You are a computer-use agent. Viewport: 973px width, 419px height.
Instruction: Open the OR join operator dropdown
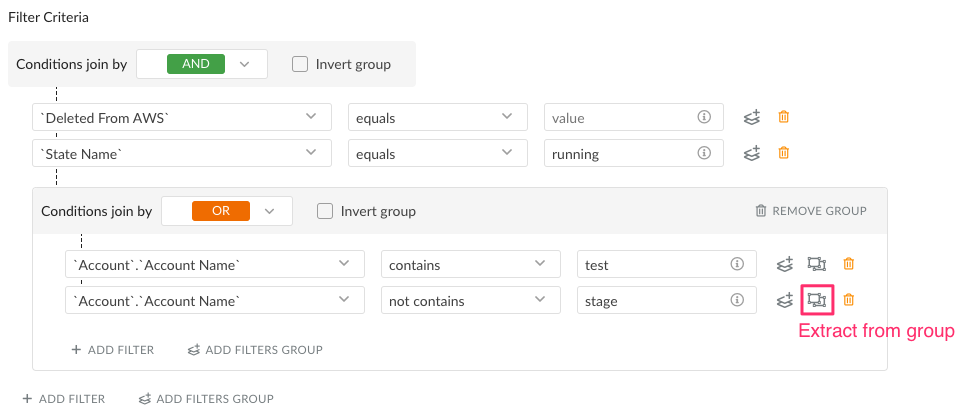pyautogui.click(x=226, y=211)
